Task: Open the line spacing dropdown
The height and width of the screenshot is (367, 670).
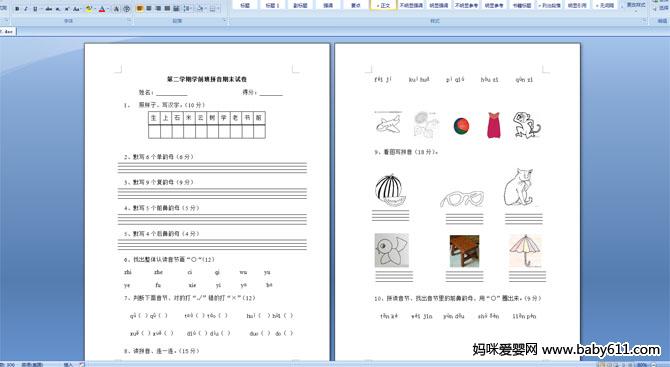Action: click(x=187, y=9)
